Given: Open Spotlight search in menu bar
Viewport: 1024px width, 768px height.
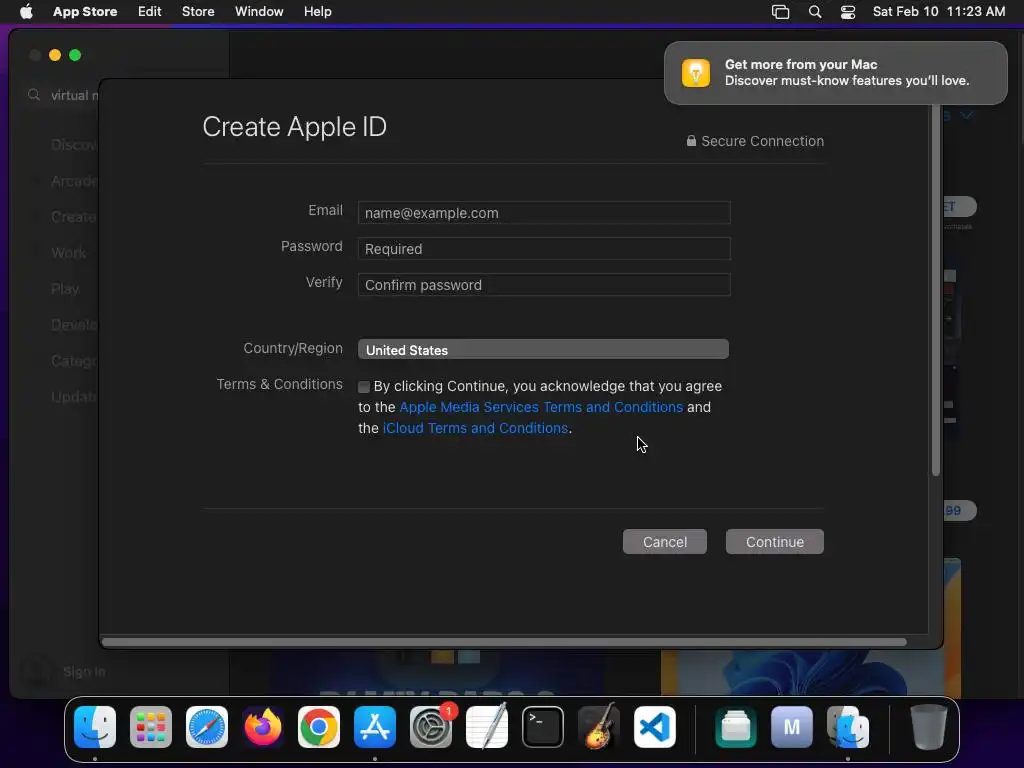Looking at the screenshot, I should point(815,12).
